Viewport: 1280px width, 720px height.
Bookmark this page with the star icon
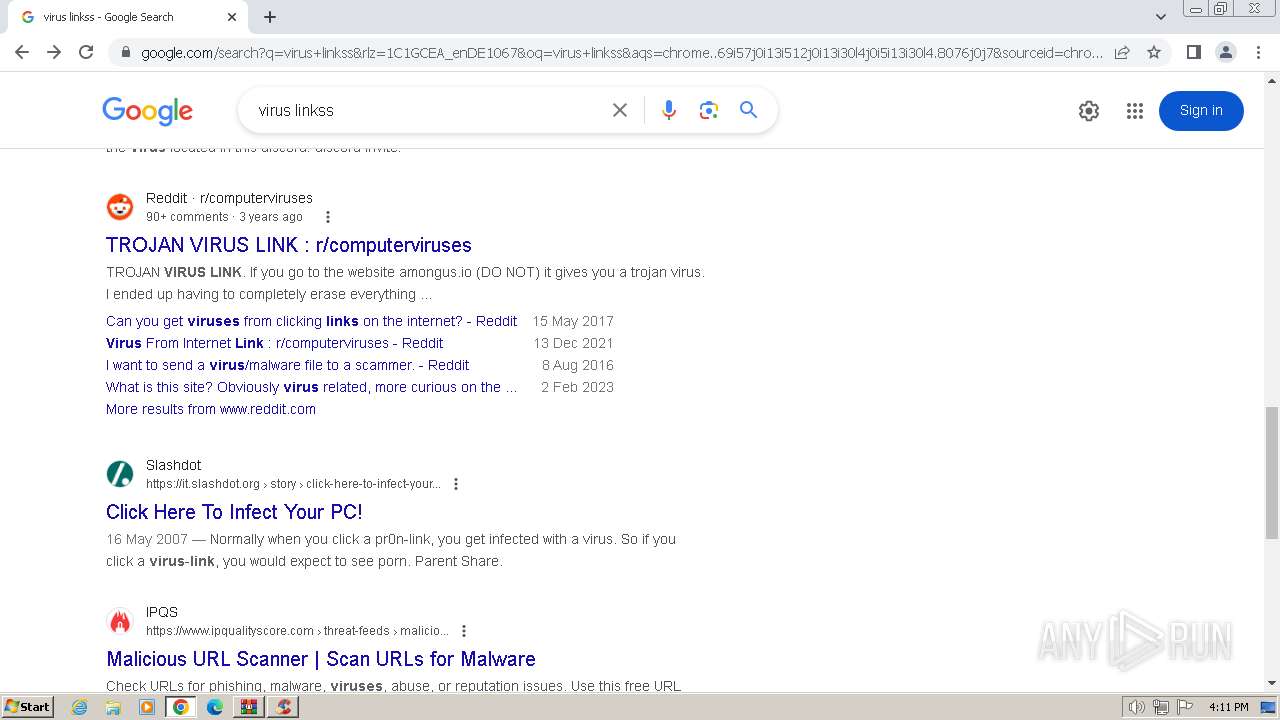(x=1154, y=52)
